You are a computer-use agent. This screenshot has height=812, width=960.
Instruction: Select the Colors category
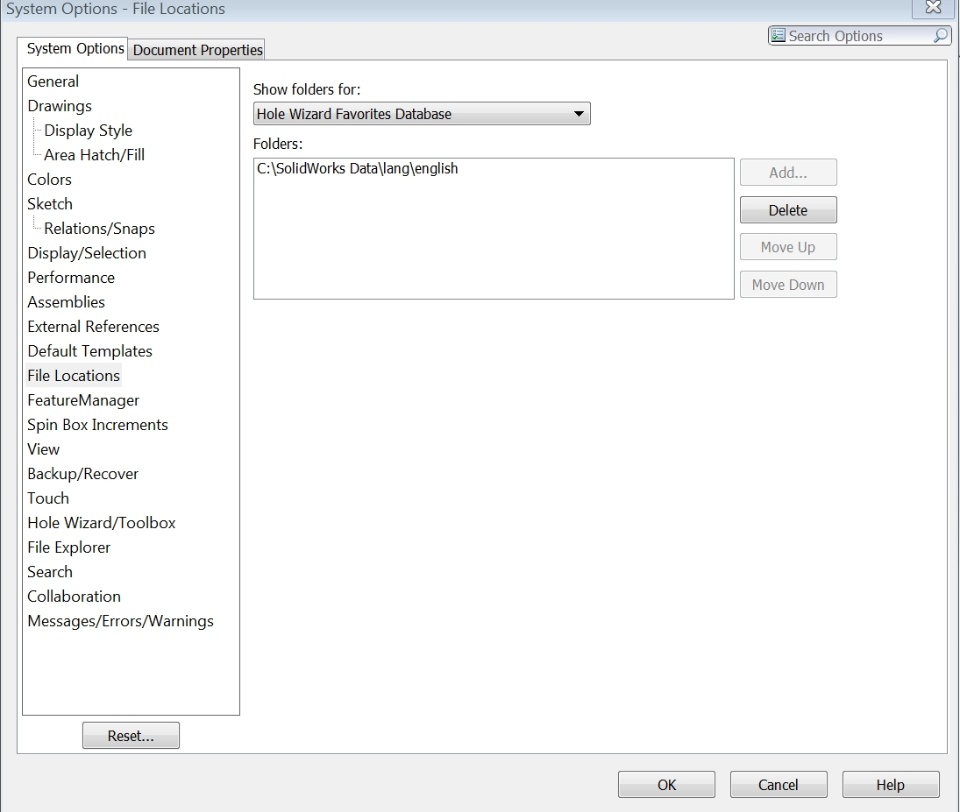point(49,179)
